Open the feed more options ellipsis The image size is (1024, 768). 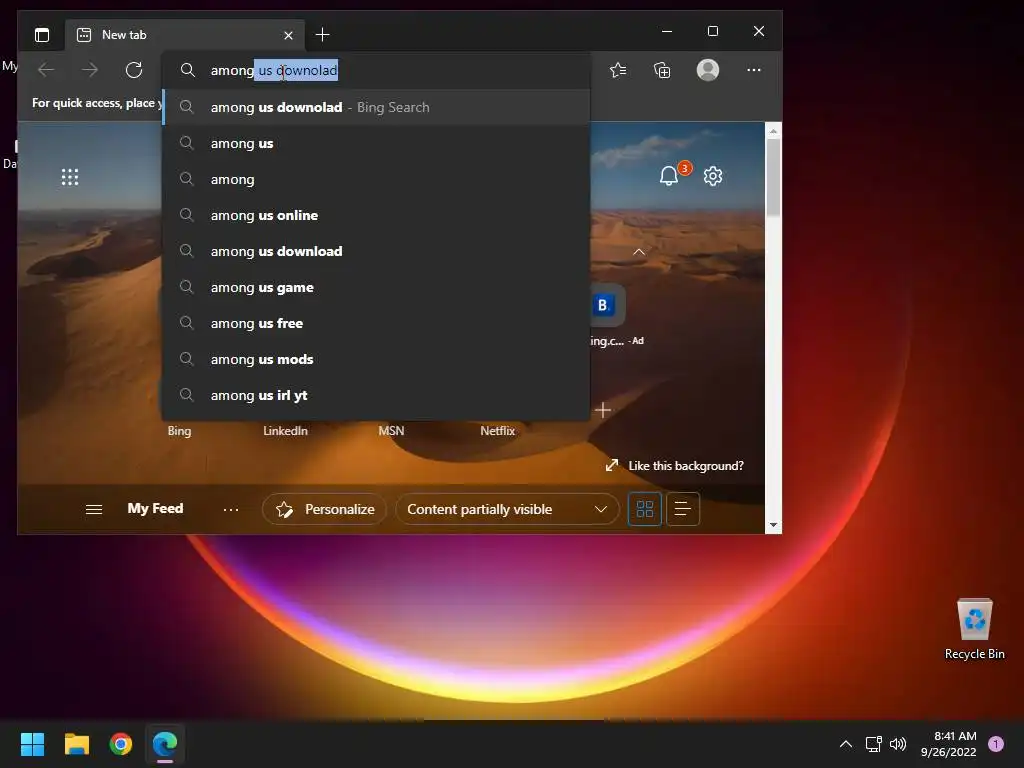(231, 509)
